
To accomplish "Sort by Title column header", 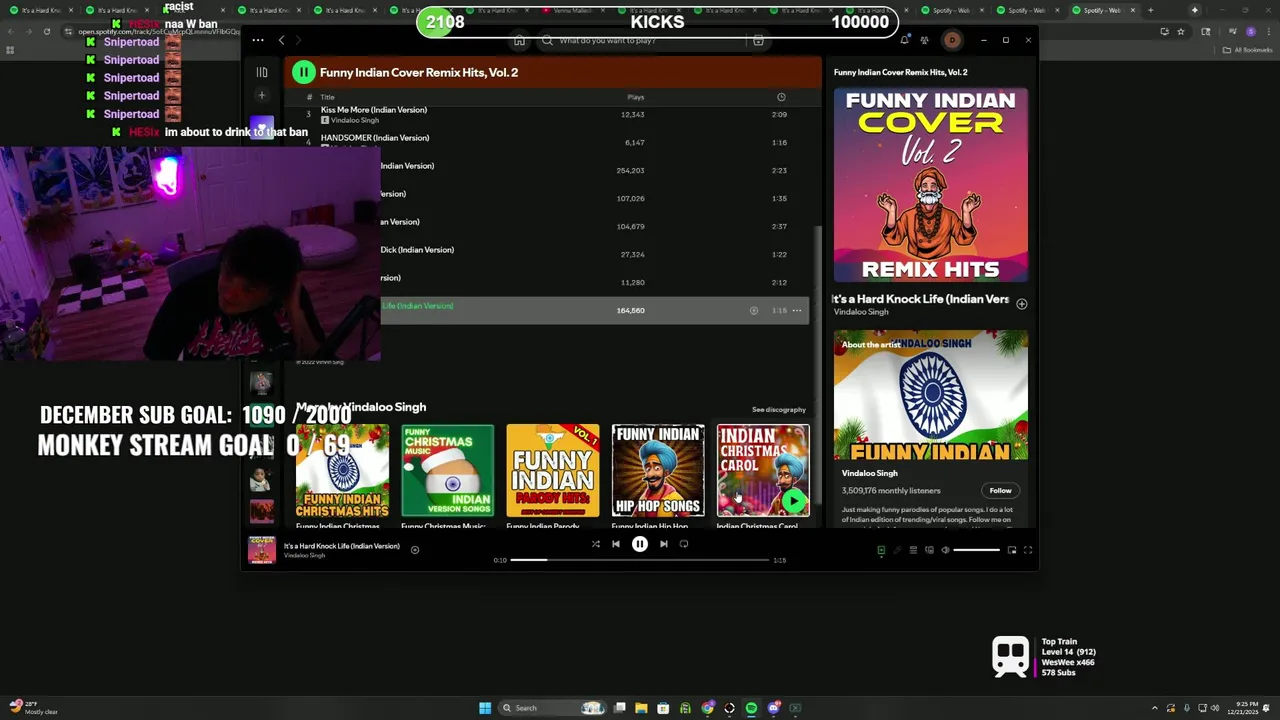I will [327, 97].
